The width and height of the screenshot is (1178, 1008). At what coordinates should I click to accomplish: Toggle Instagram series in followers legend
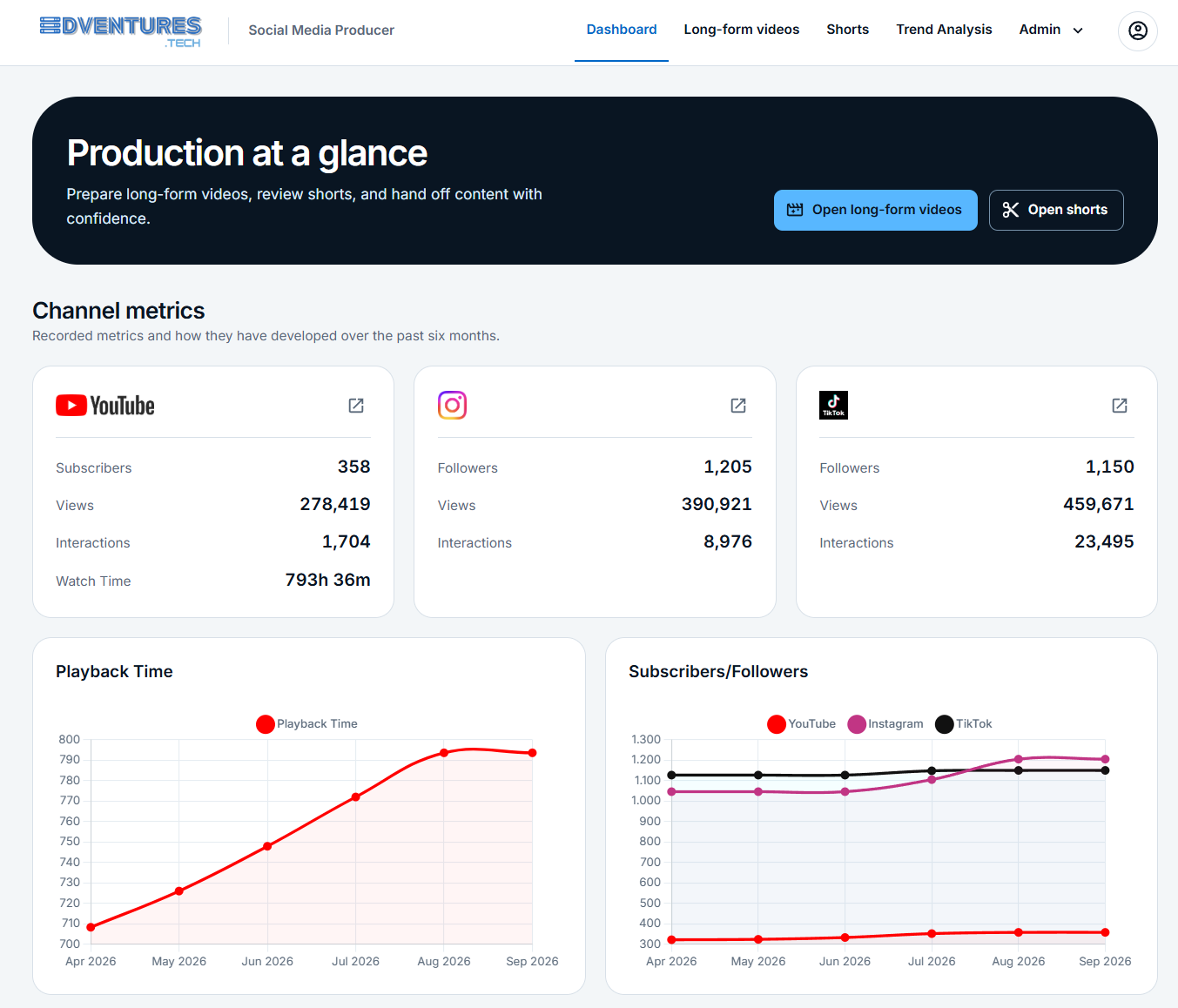(885, 724)
